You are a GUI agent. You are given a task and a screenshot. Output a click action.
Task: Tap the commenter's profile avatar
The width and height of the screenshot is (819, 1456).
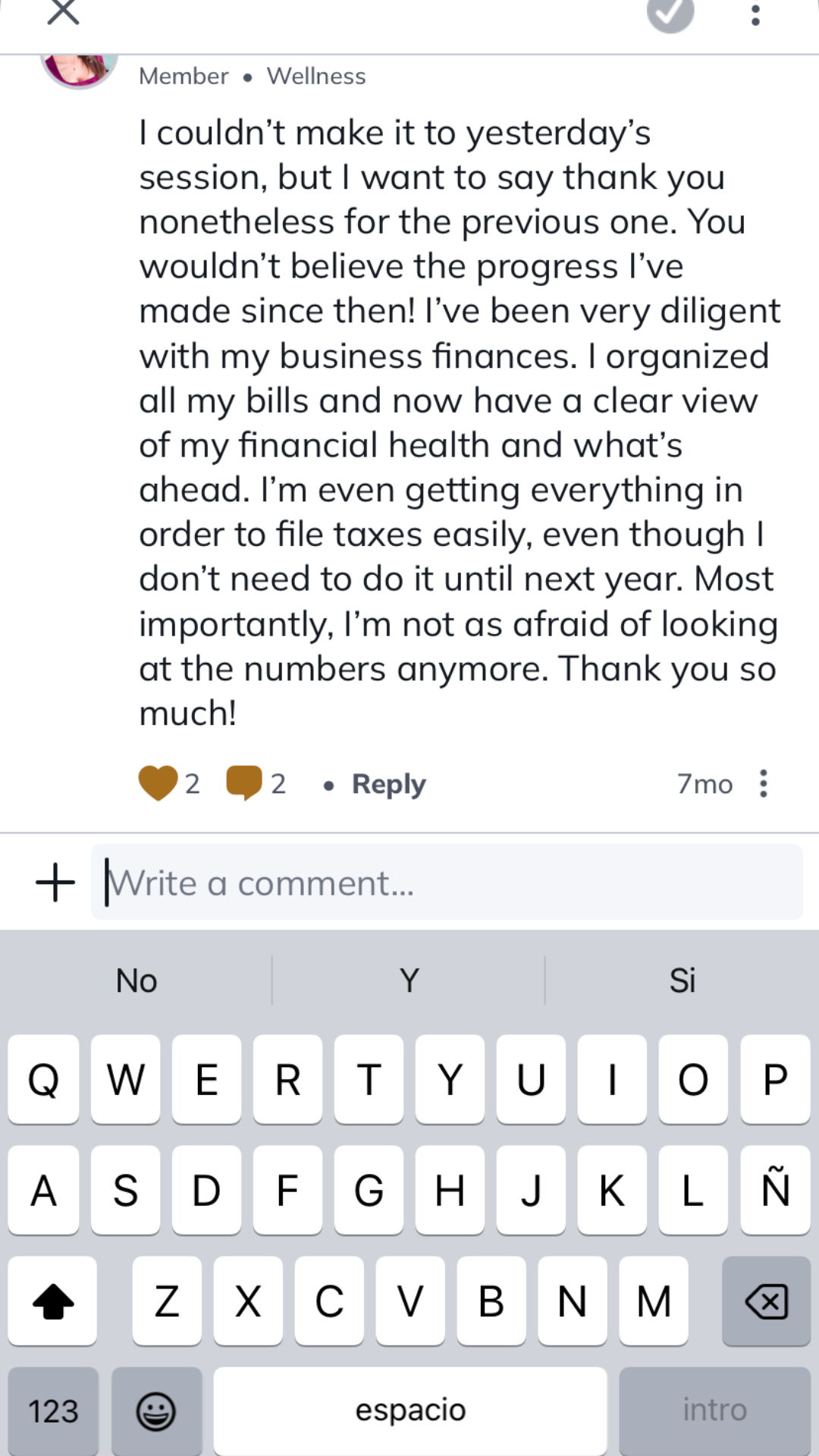point(79,68)
